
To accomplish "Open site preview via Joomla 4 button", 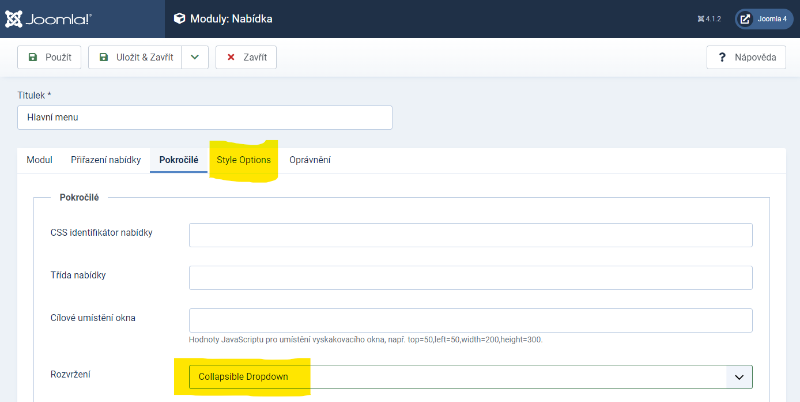I will pyautogui.click(x=765, y=19).
